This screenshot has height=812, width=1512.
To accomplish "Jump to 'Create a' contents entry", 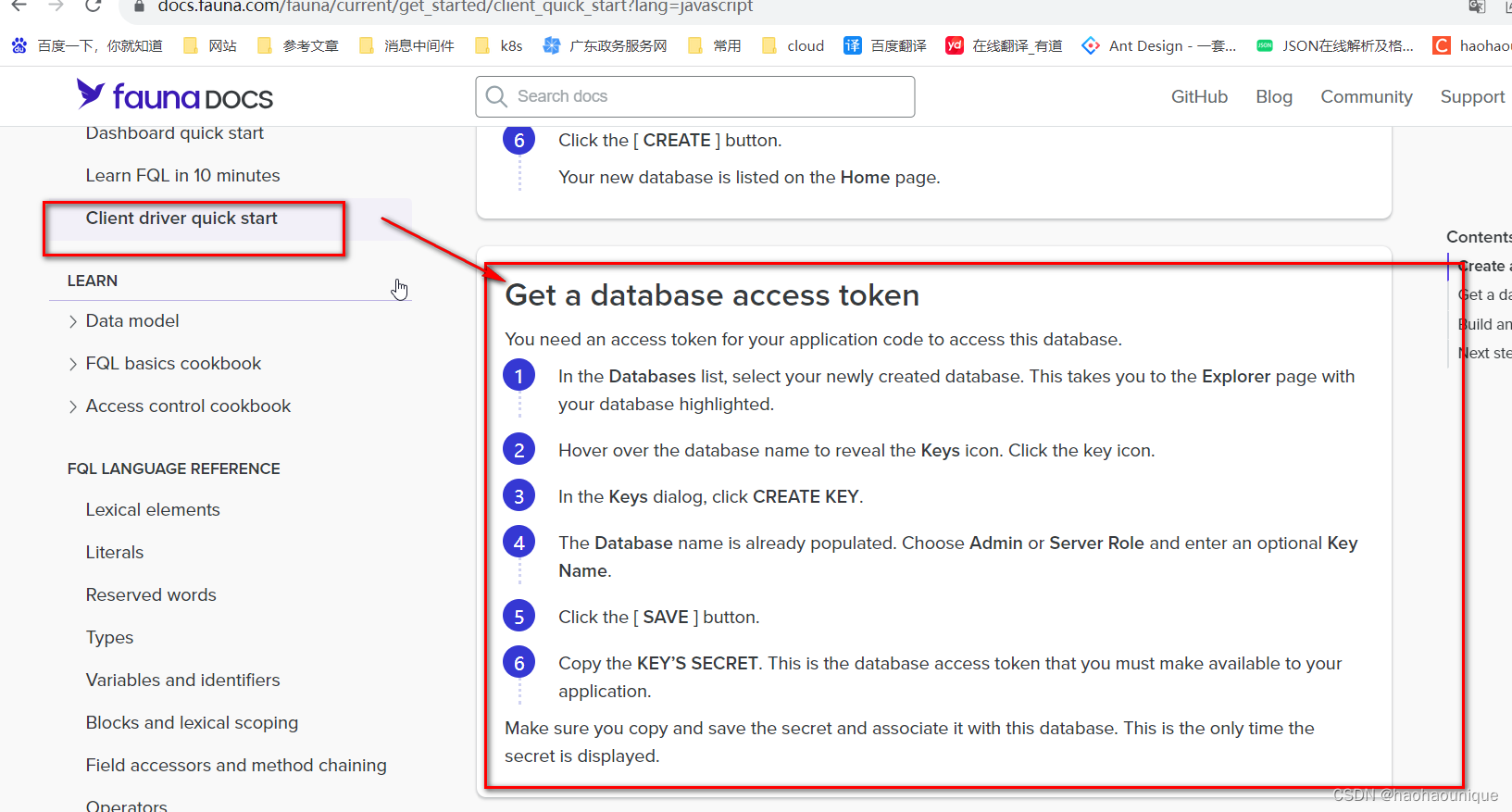I will pyautogui.click(x=1484, y=266).
